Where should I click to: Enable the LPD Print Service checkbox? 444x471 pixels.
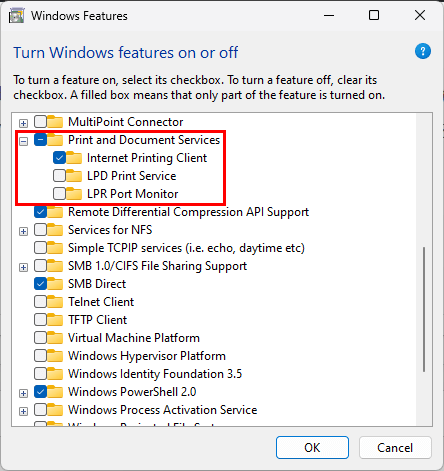click(x=59, y=176)
